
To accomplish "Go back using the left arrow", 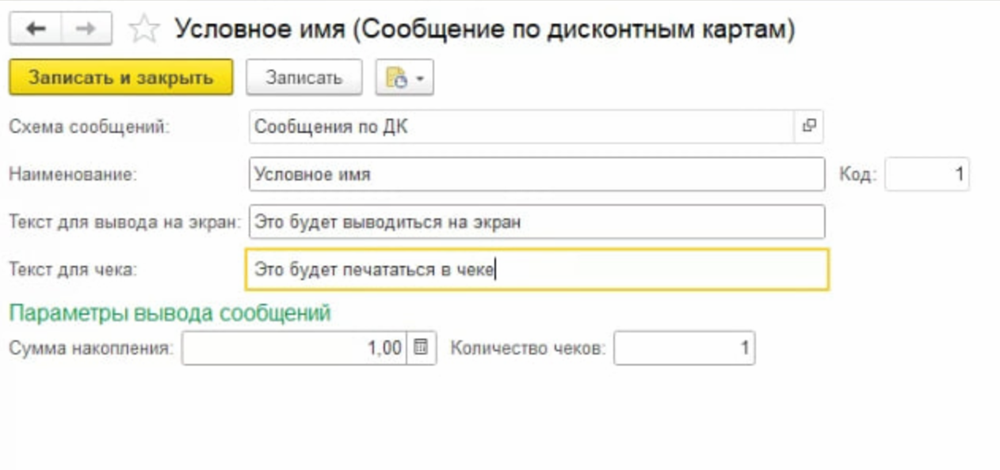I will (x=36, y=29).
